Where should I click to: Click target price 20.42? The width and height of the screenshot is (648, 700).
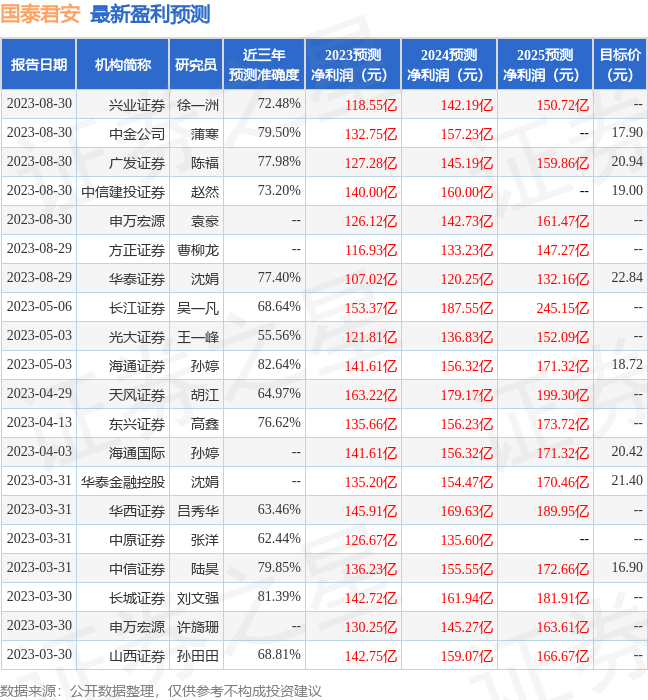(x=627, y=452)
